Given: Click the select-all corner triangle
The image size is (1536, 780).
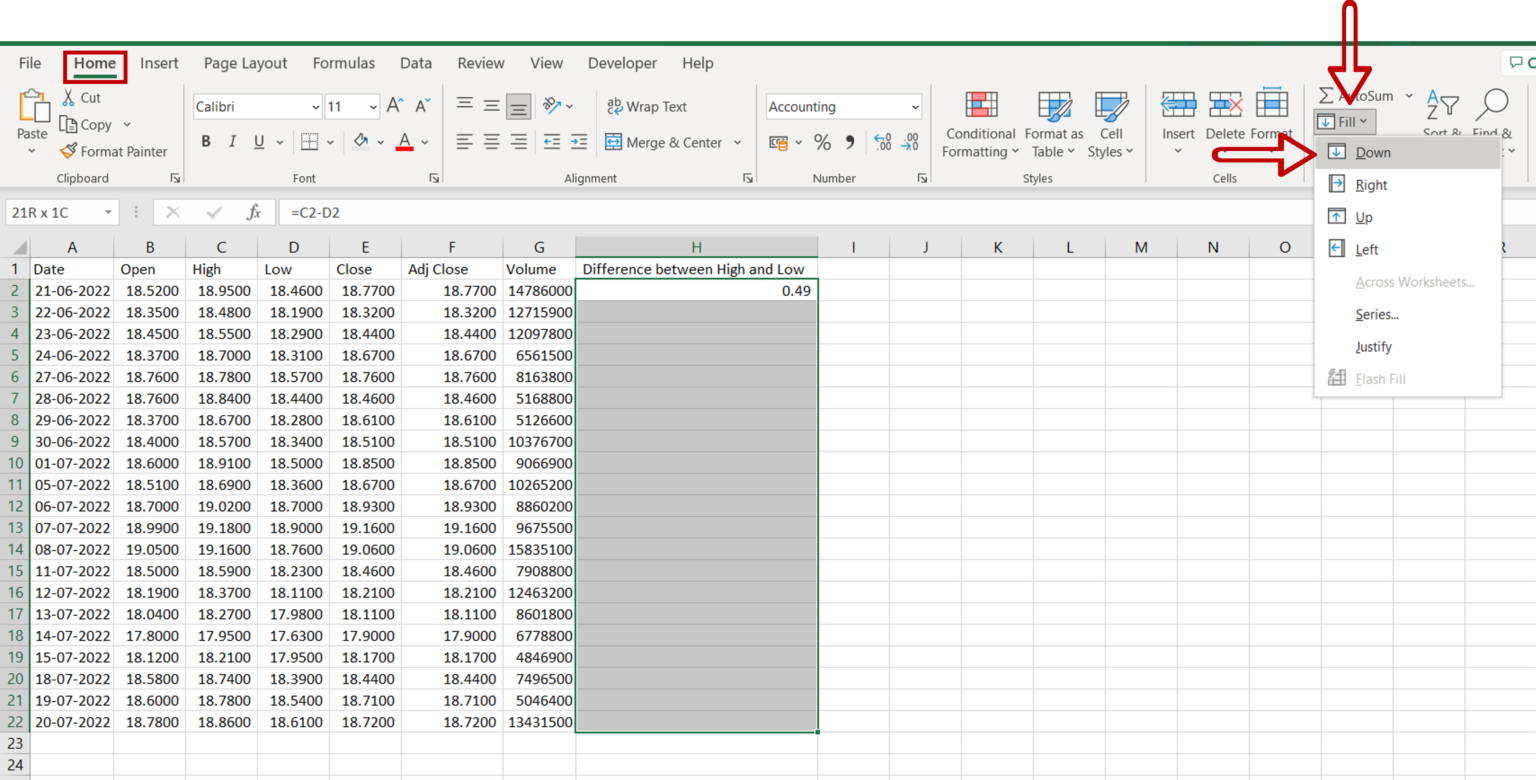Looking at the screenshot, I should pyautogui.click(x=19, y=247).
